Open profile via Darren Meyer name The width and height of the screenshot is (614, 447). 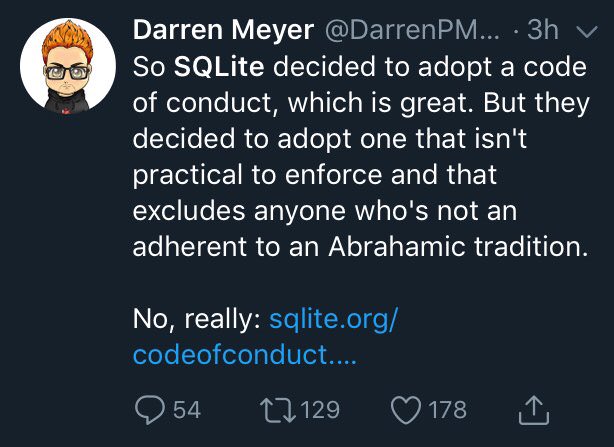point(223,30)
